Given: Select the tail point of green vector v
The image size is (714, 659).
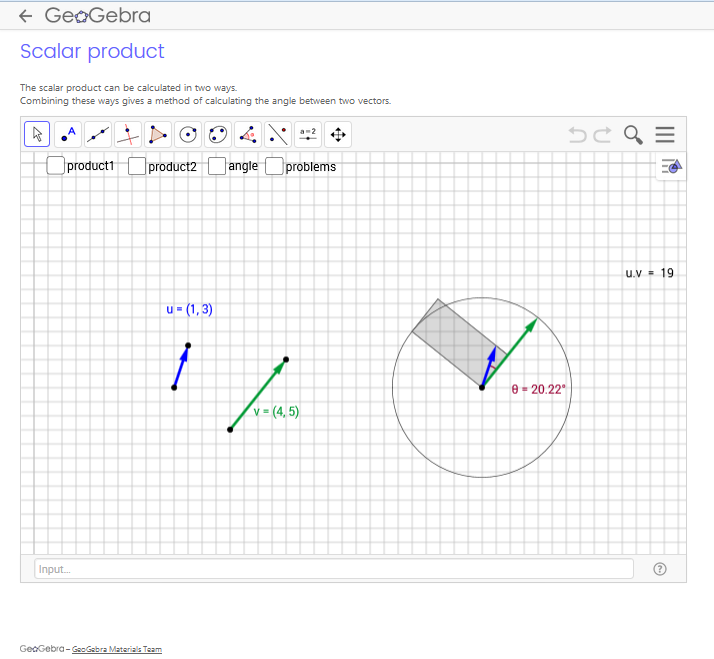Looking at the screenshot, I should 230,429.
